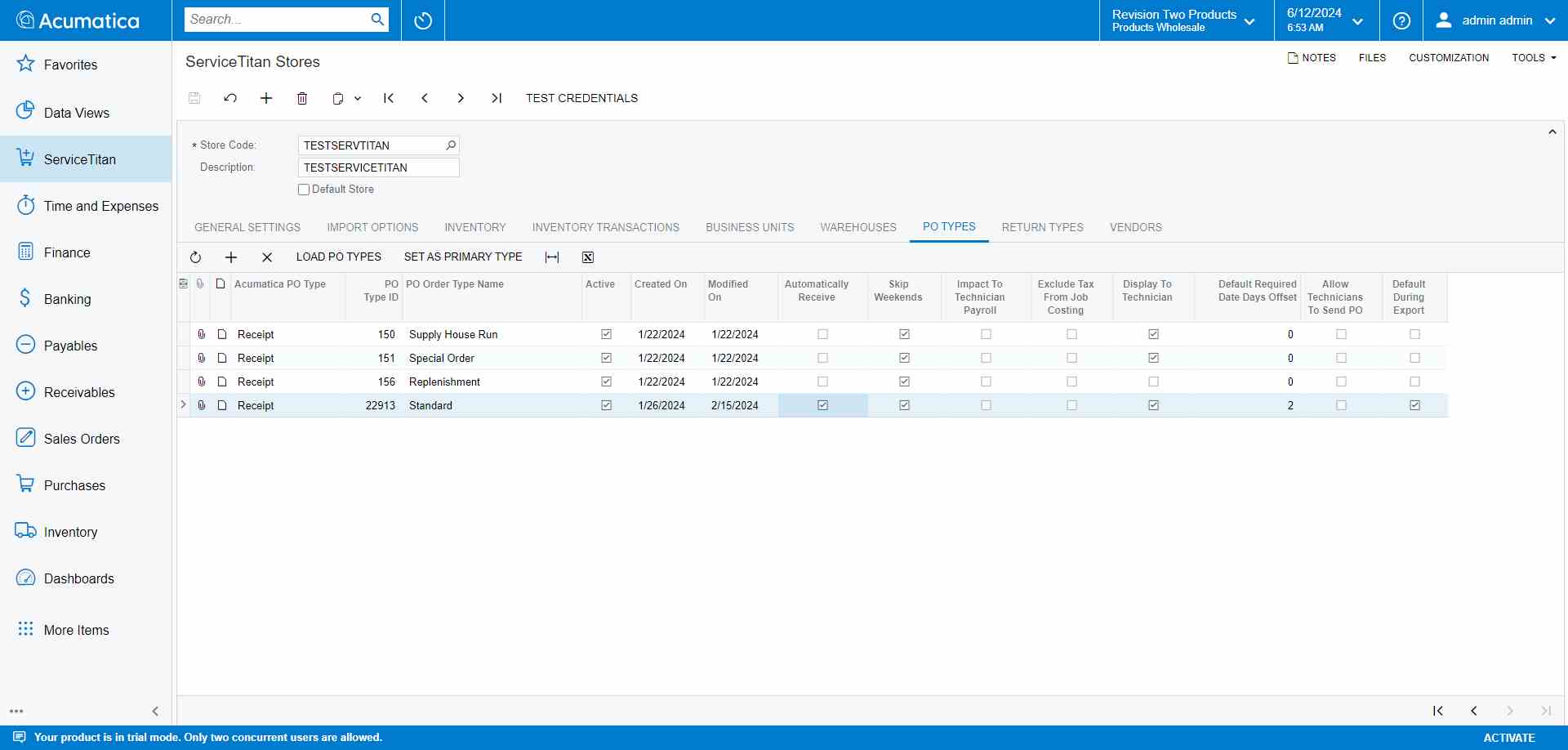Open the business date dropdown
Screen dimensions: 1568x750
pyautogui.click(x=1326, y=20)
